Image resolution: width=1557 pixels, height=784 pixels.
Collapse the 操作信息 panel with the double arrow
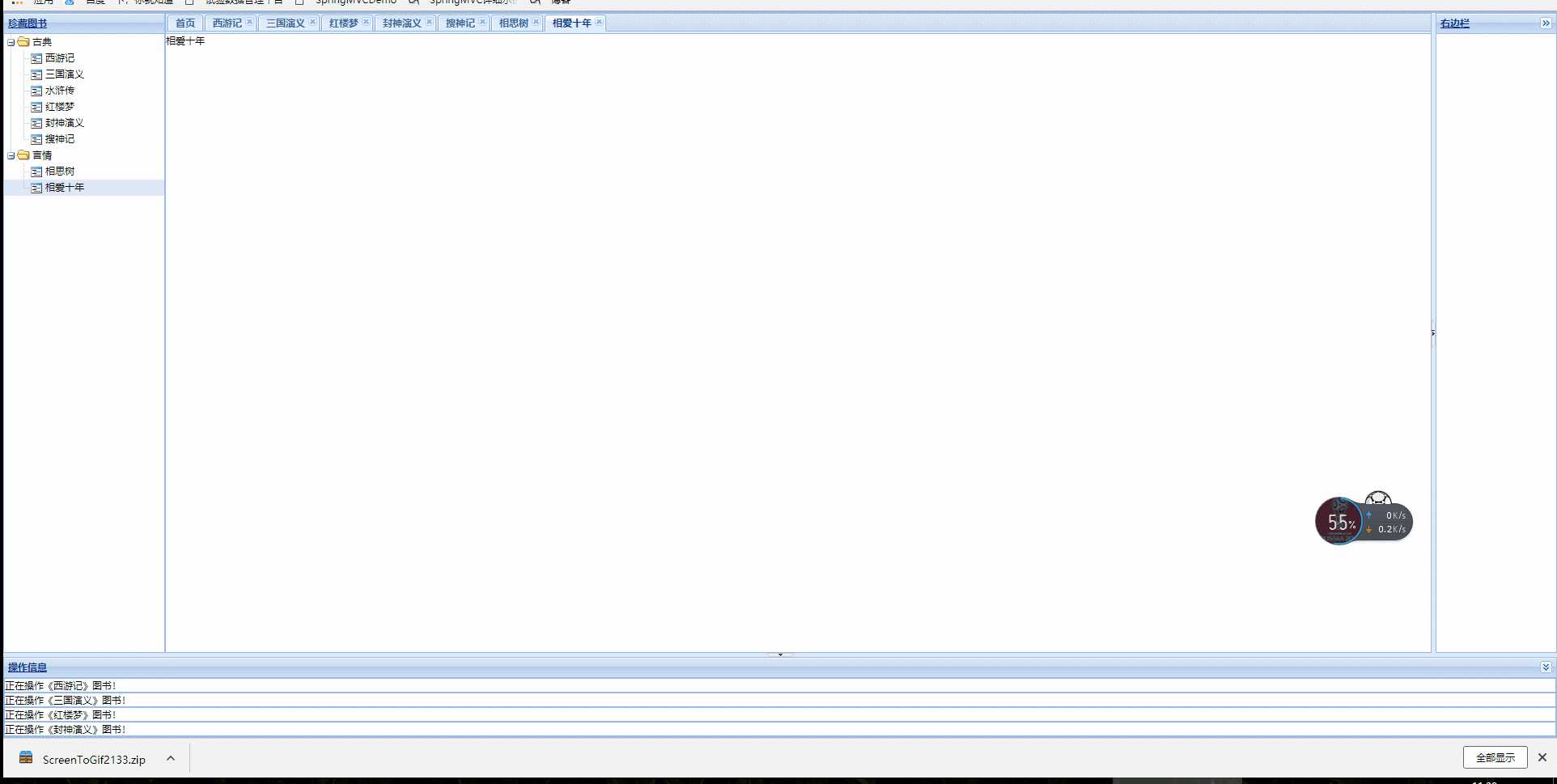point(1546,667)
